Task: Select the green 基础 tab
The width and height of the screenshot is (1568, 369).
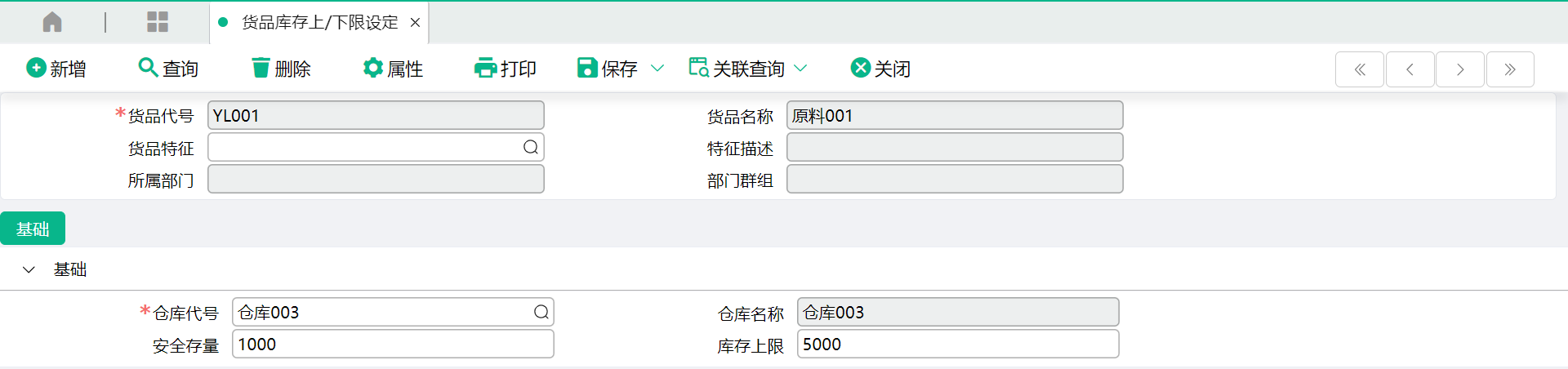Action: point(33,229)
